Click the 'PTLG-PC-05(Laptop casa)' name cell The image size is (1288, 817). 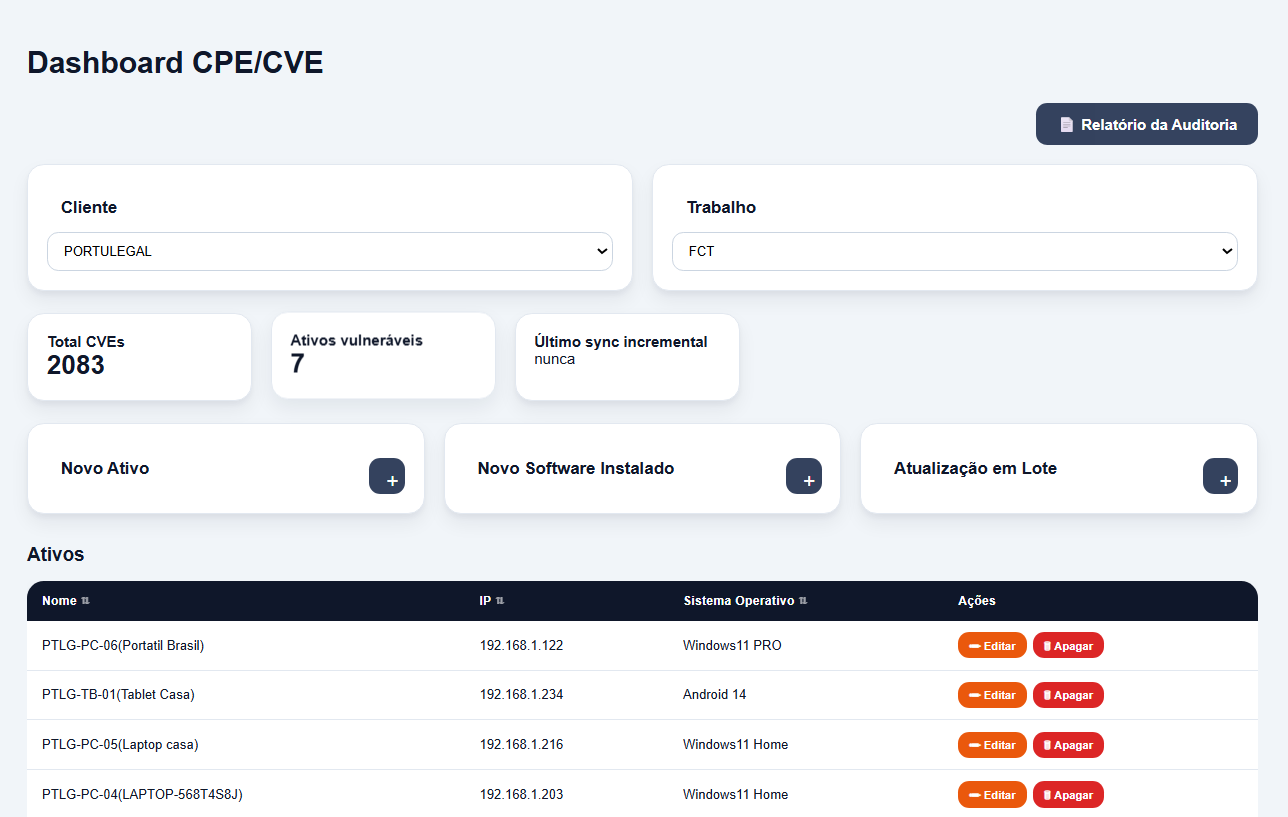coord(120,745)
